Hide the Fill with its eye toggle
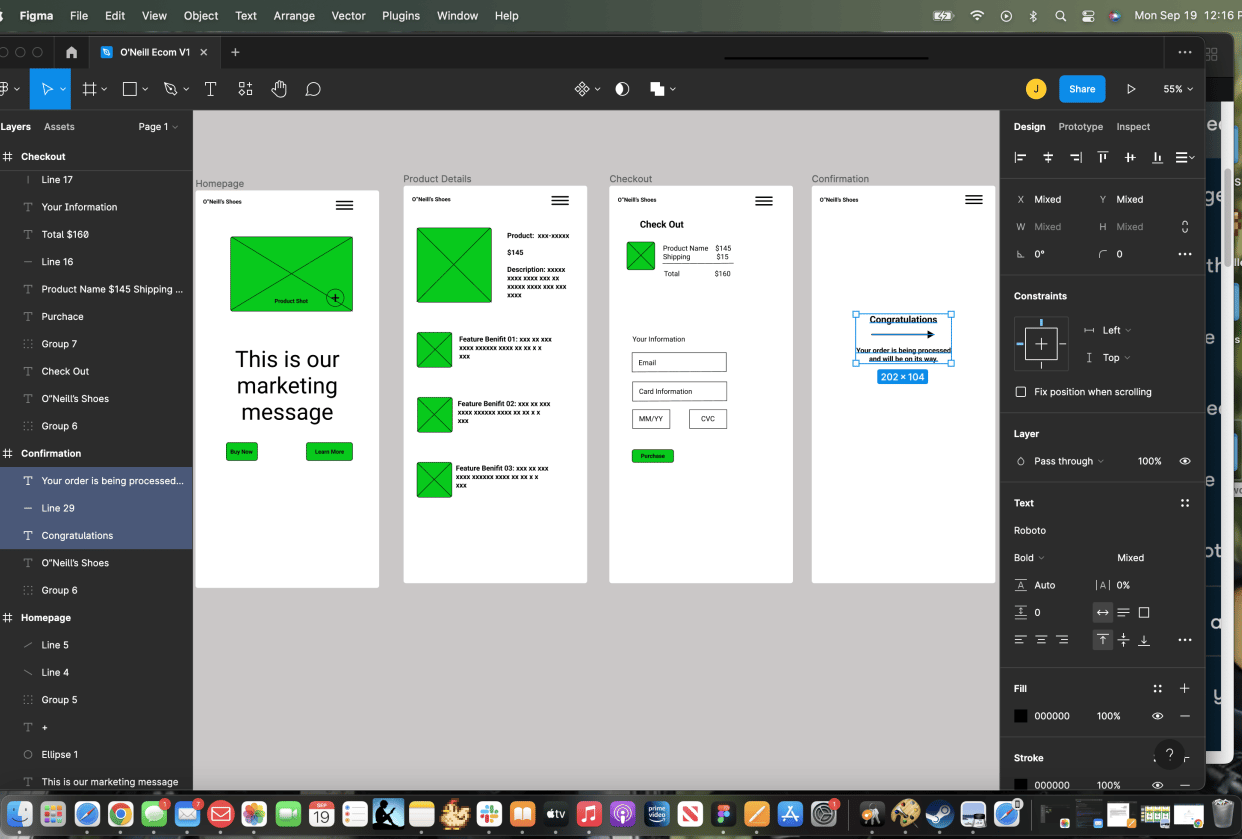Viewport: 1242px width, 839px height. [x=1157, y=716]
